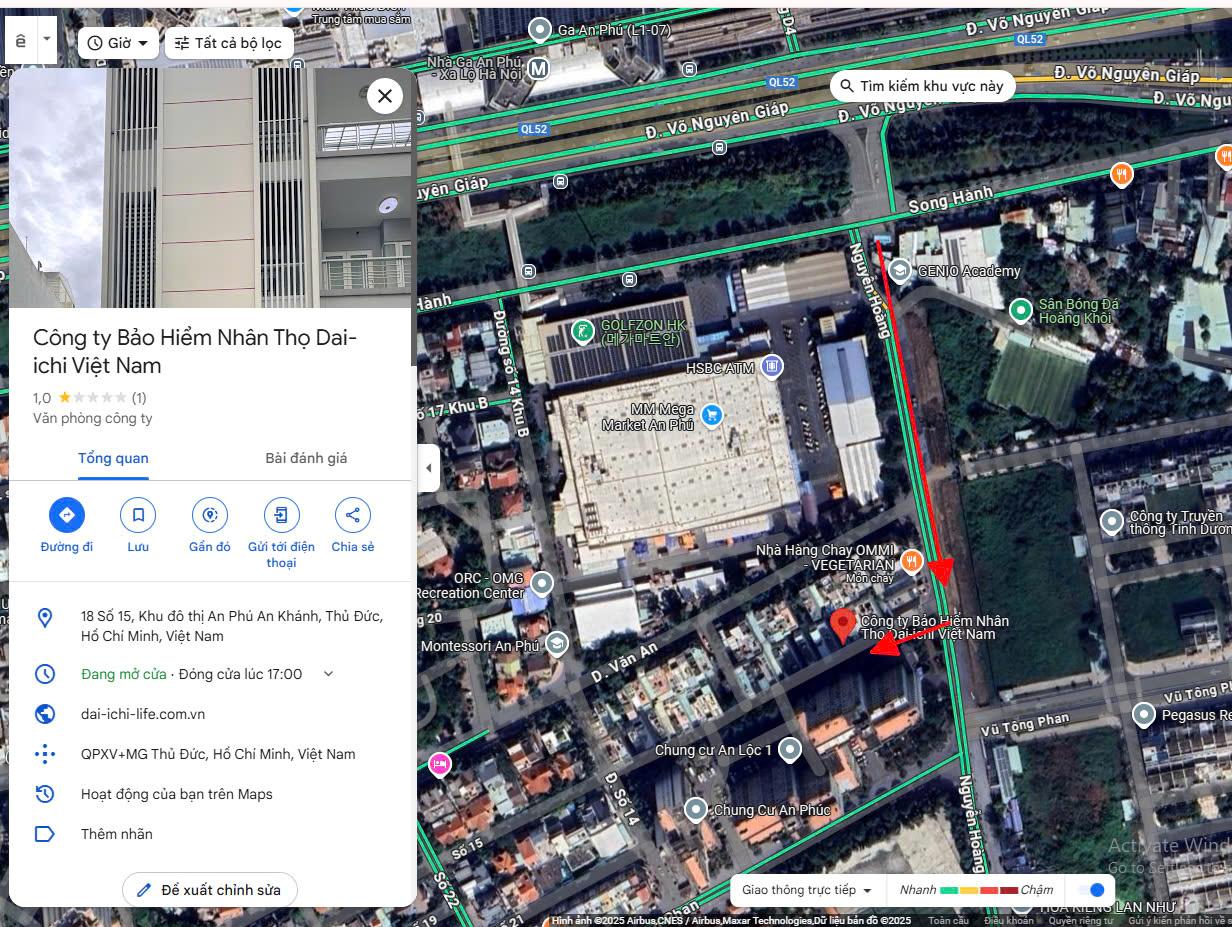Select the Tổng quan tab

114,458
